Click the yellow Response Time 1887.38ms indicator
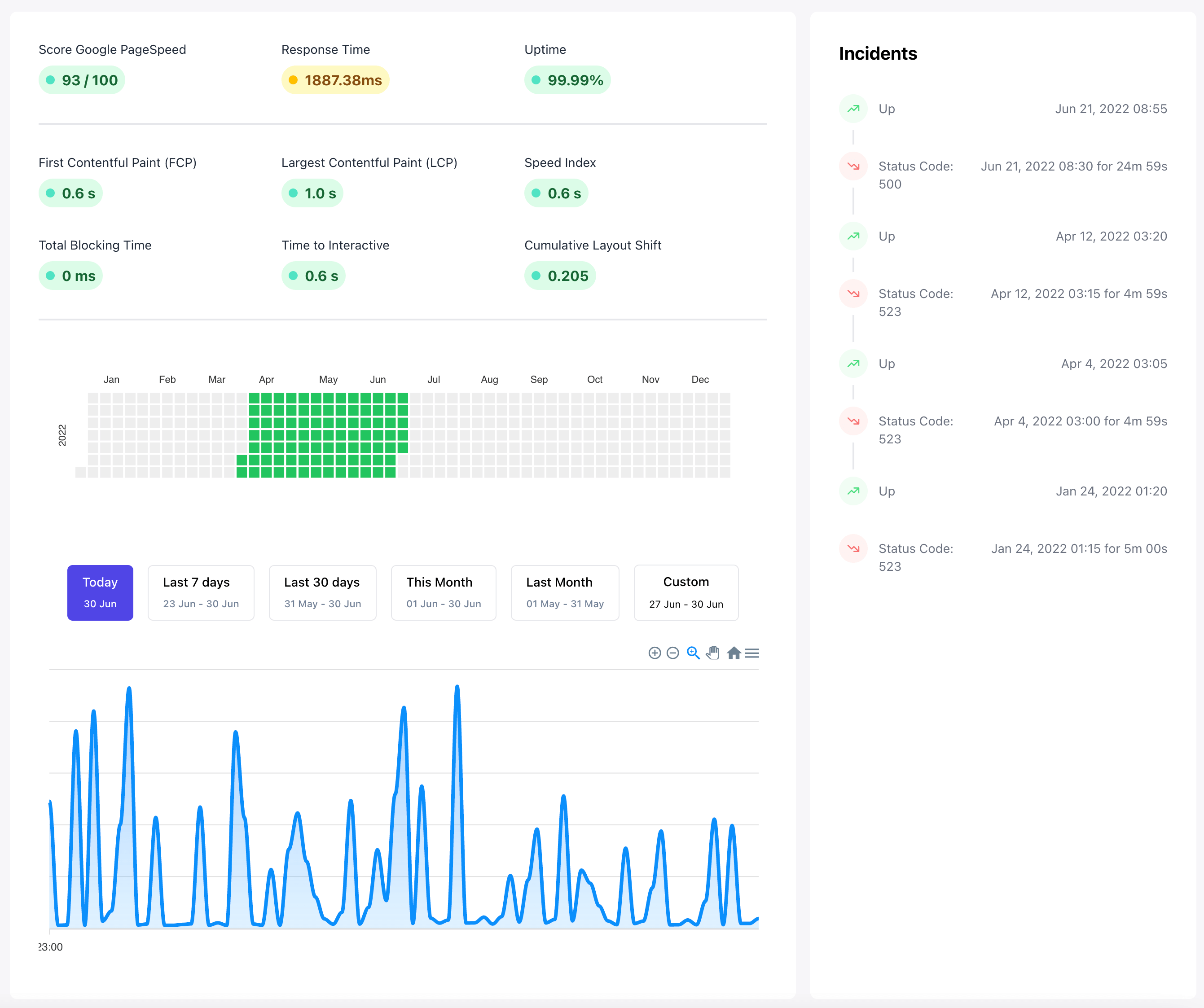This screenshot has width=1204, height=1008. (x=335, y=80)
